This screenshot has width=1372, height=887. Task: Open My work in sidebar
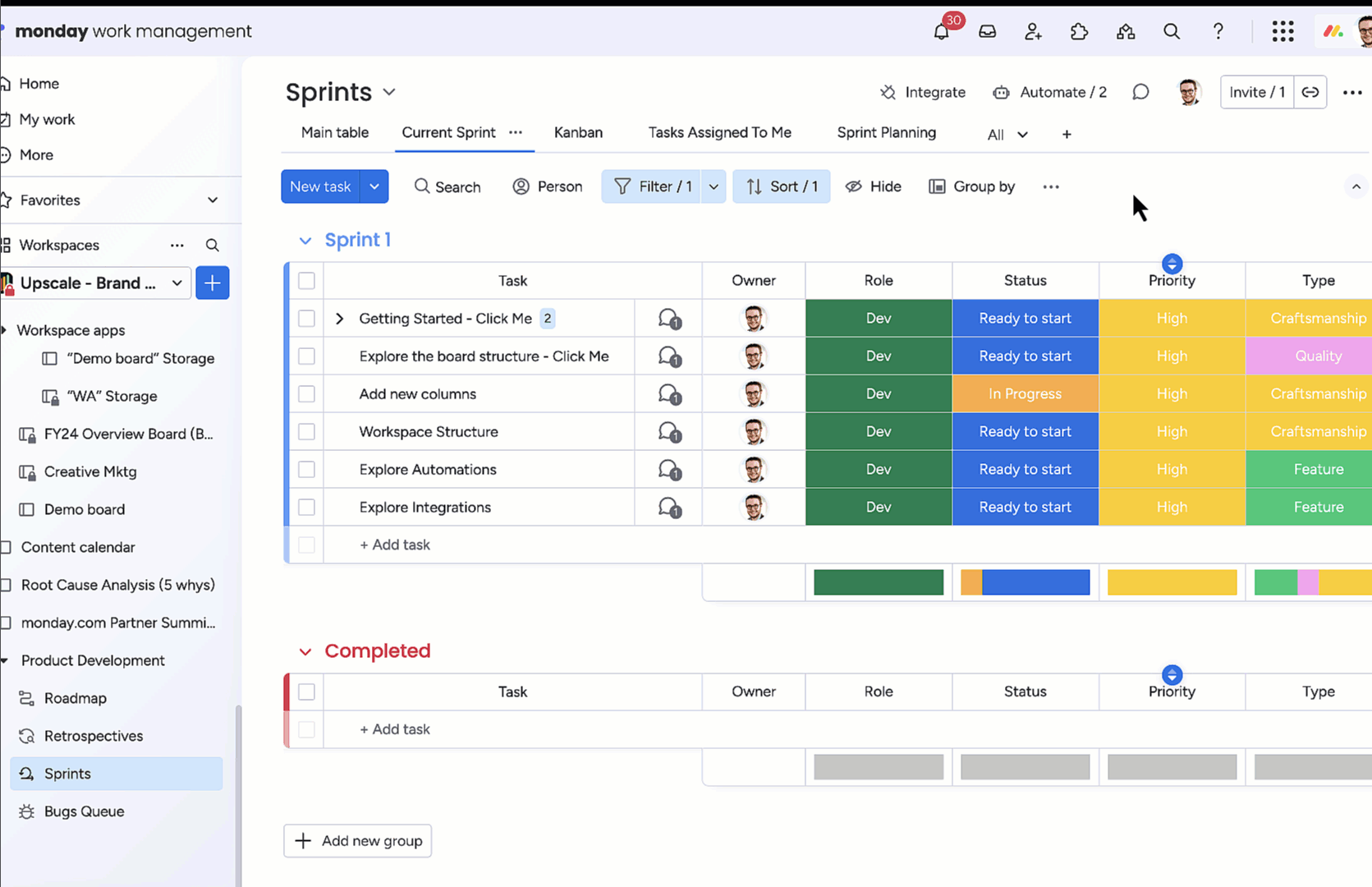47,119
